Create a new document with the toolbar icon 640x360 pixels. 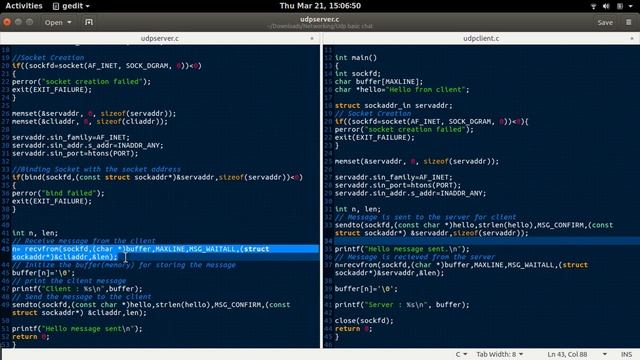(x=89, y=22)
